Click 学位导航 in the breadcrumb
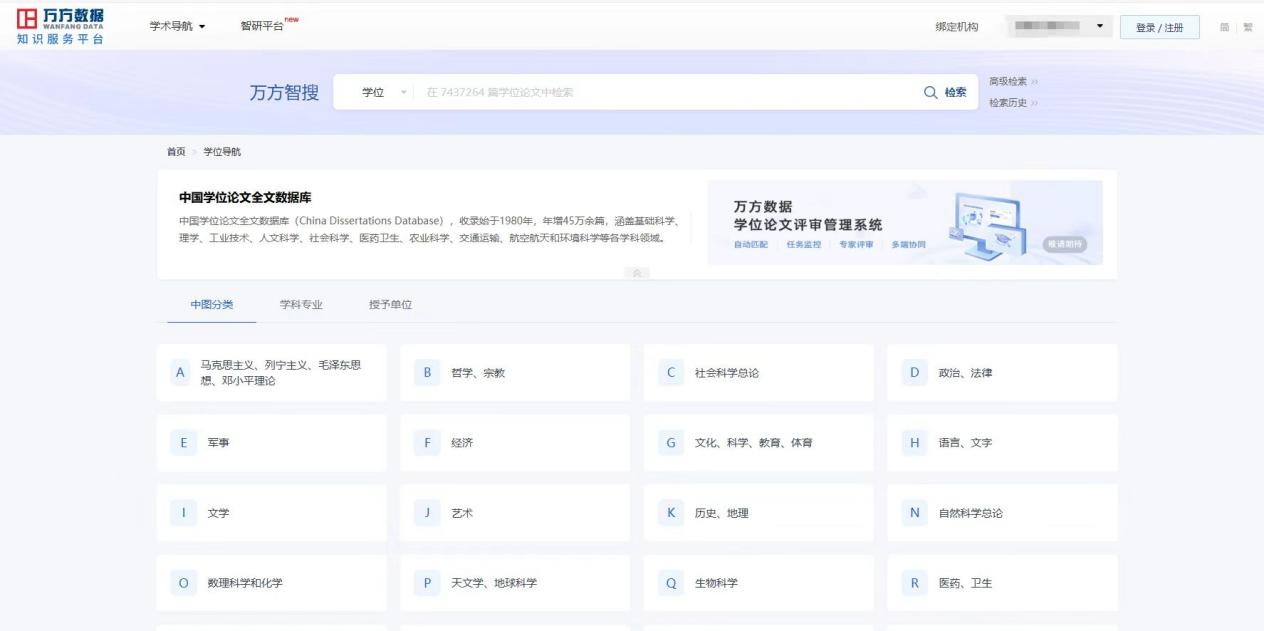This screenshot has height=631, width=1264. tap(222, 152)
